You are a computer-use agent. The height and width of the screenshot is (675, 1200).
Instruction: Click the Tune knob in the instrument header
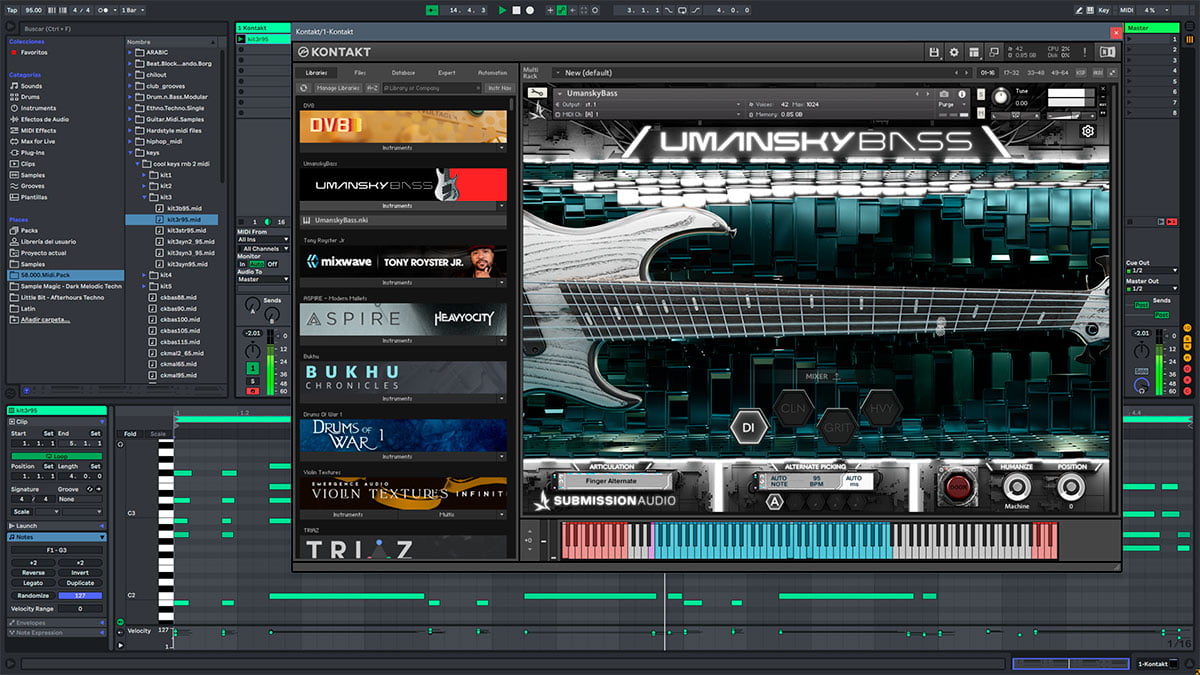coord(1001,97)
